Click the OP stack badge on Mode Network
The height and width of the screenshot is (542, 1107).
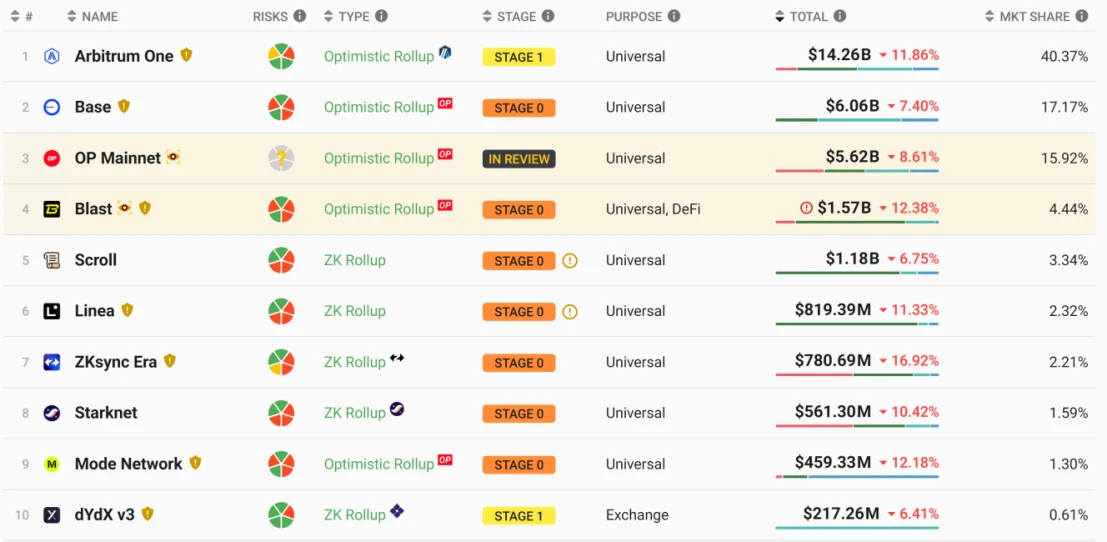point(445,460)
